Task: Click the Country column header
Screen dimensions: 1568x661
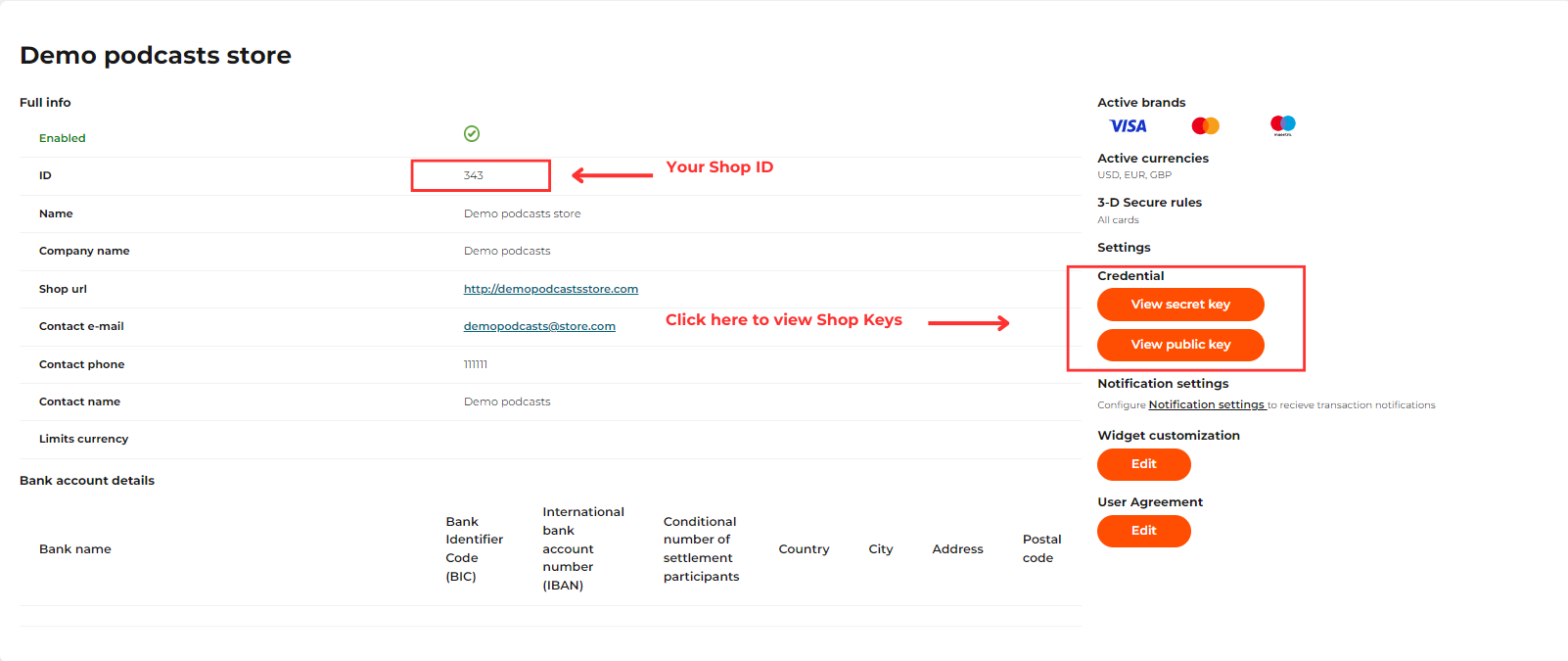Action: pyautogui.click(x=804, y=549)
